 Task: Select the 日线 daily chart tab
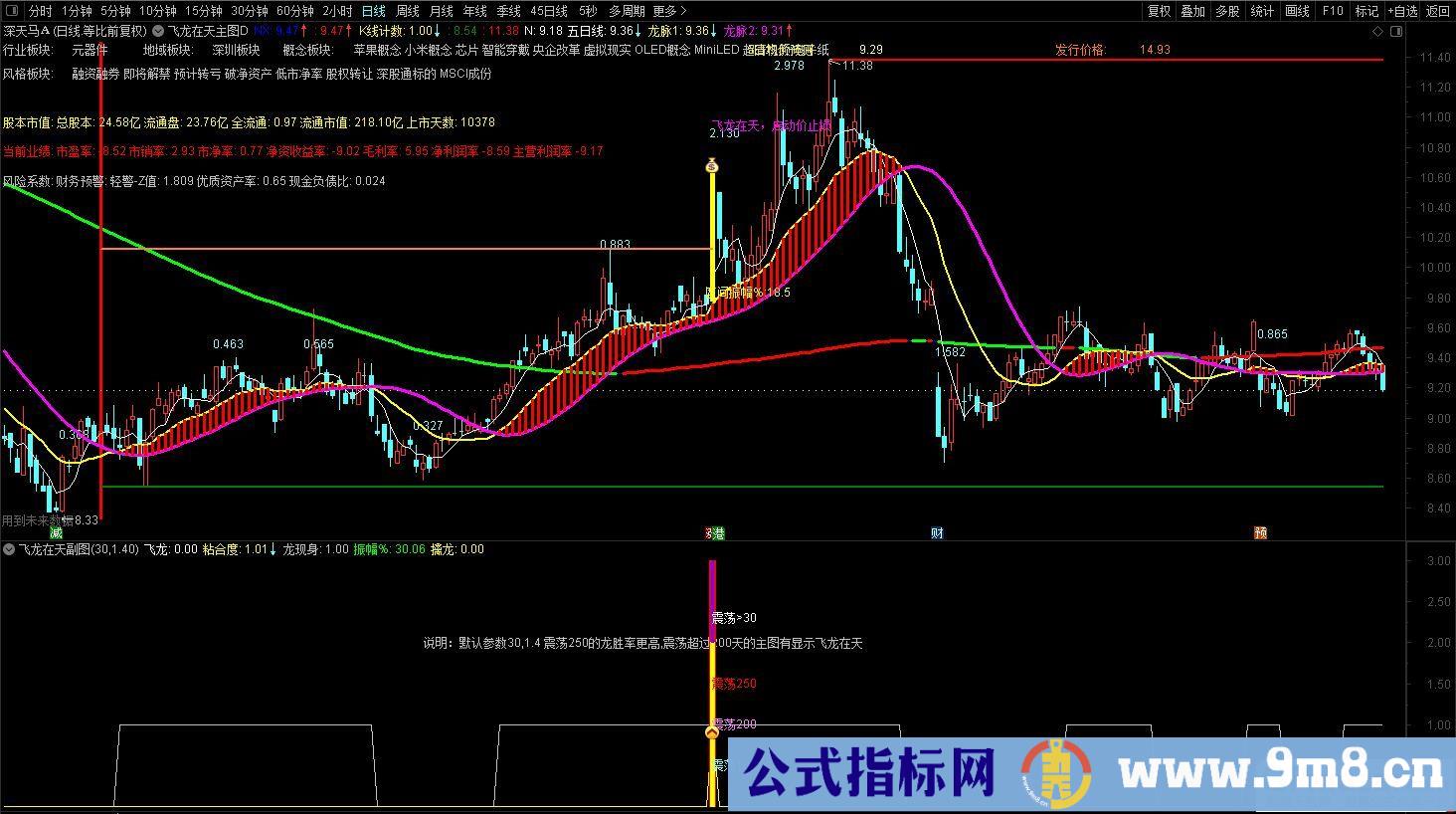click(x=373, y=11)
